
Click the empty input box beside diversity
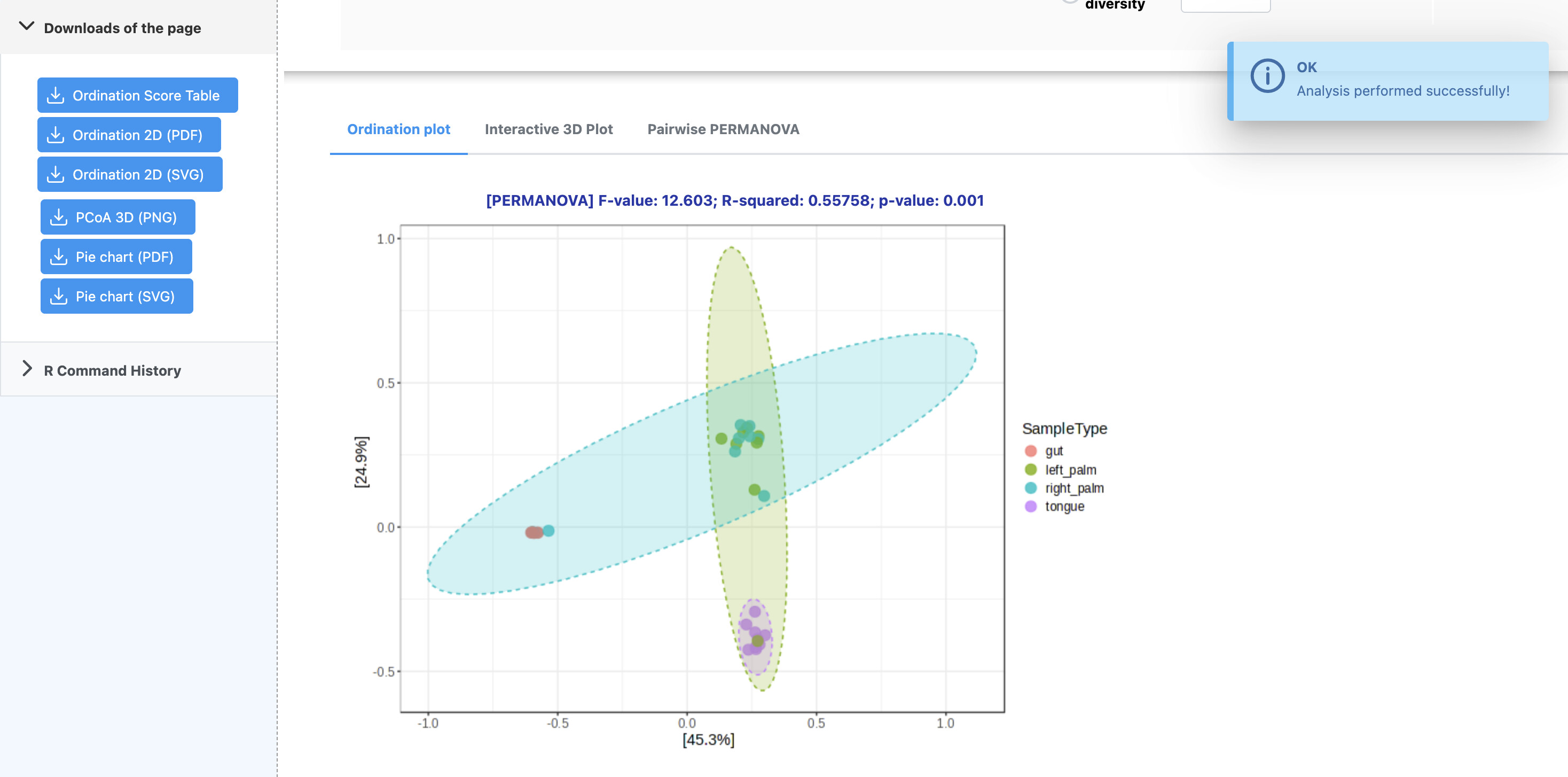tap(1225, 5)
